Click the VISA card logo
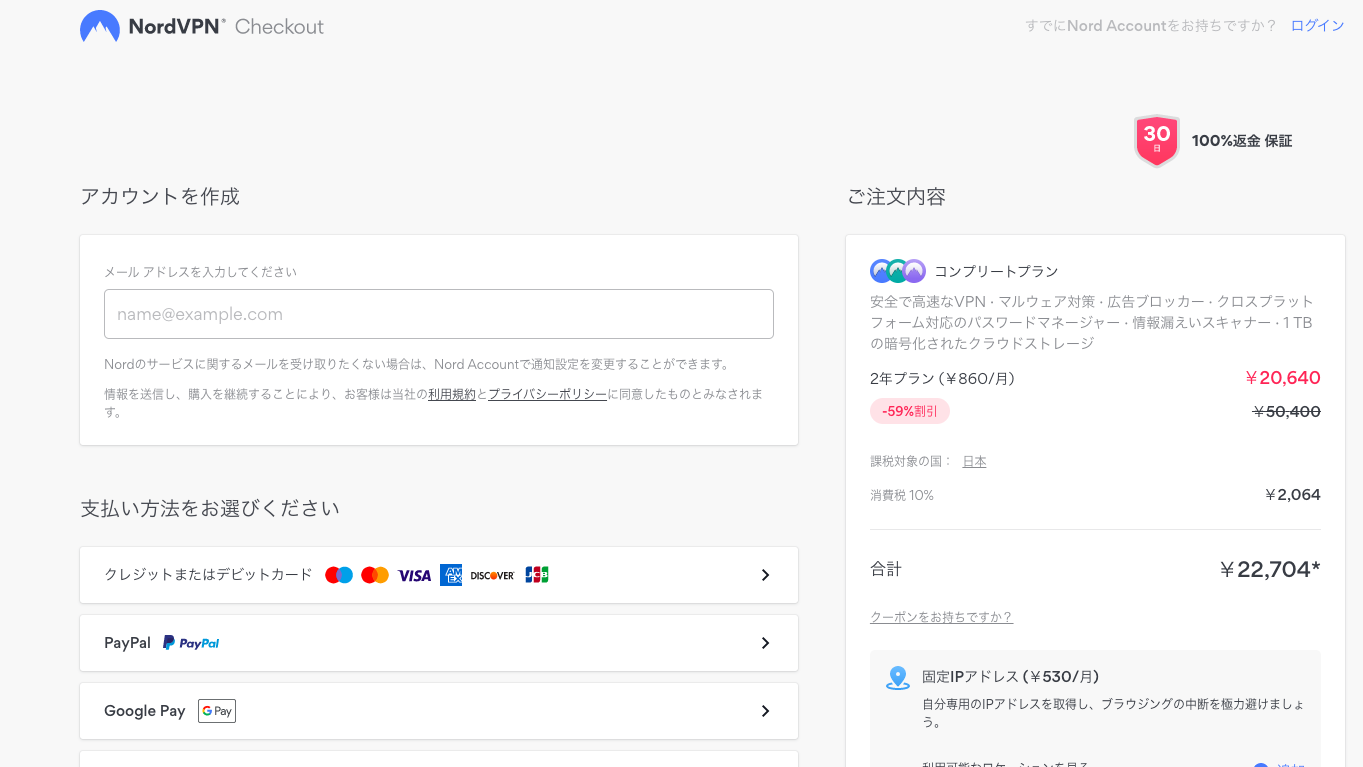This screenshot has height=767, width=1363. coord(414,575)
